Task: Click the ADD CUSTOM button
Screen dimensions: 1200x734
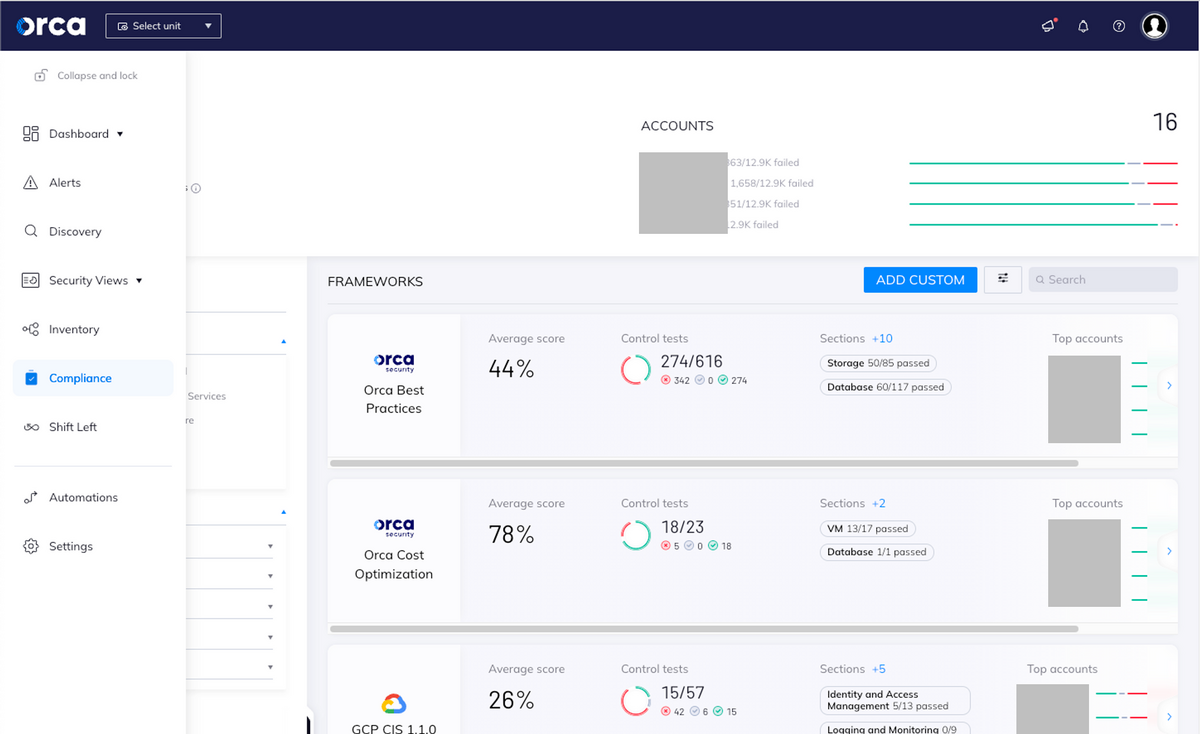Action: tap(920, 280)
